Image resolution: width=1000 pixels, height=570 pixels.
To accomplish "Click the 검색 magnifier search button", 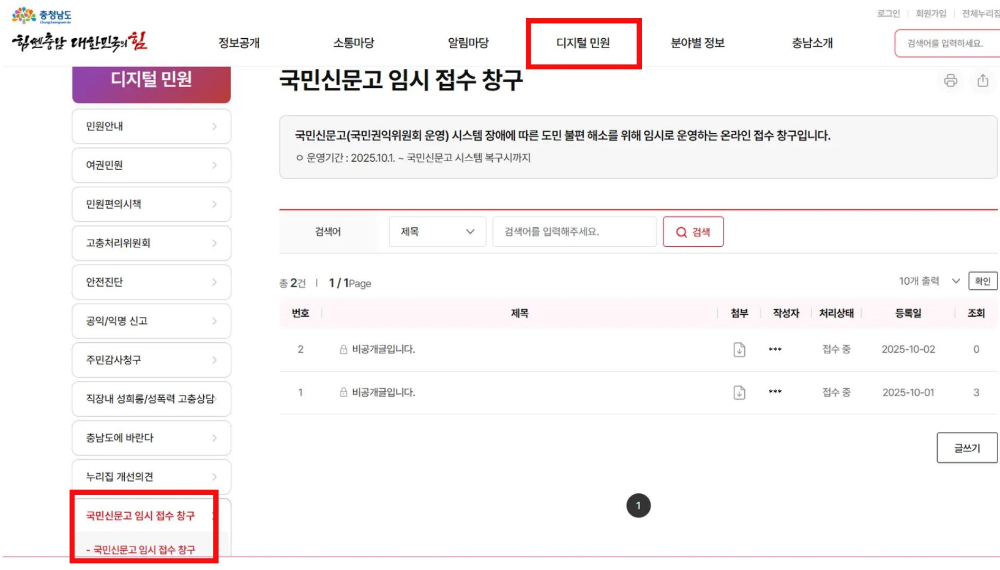I will coord(693,232).
